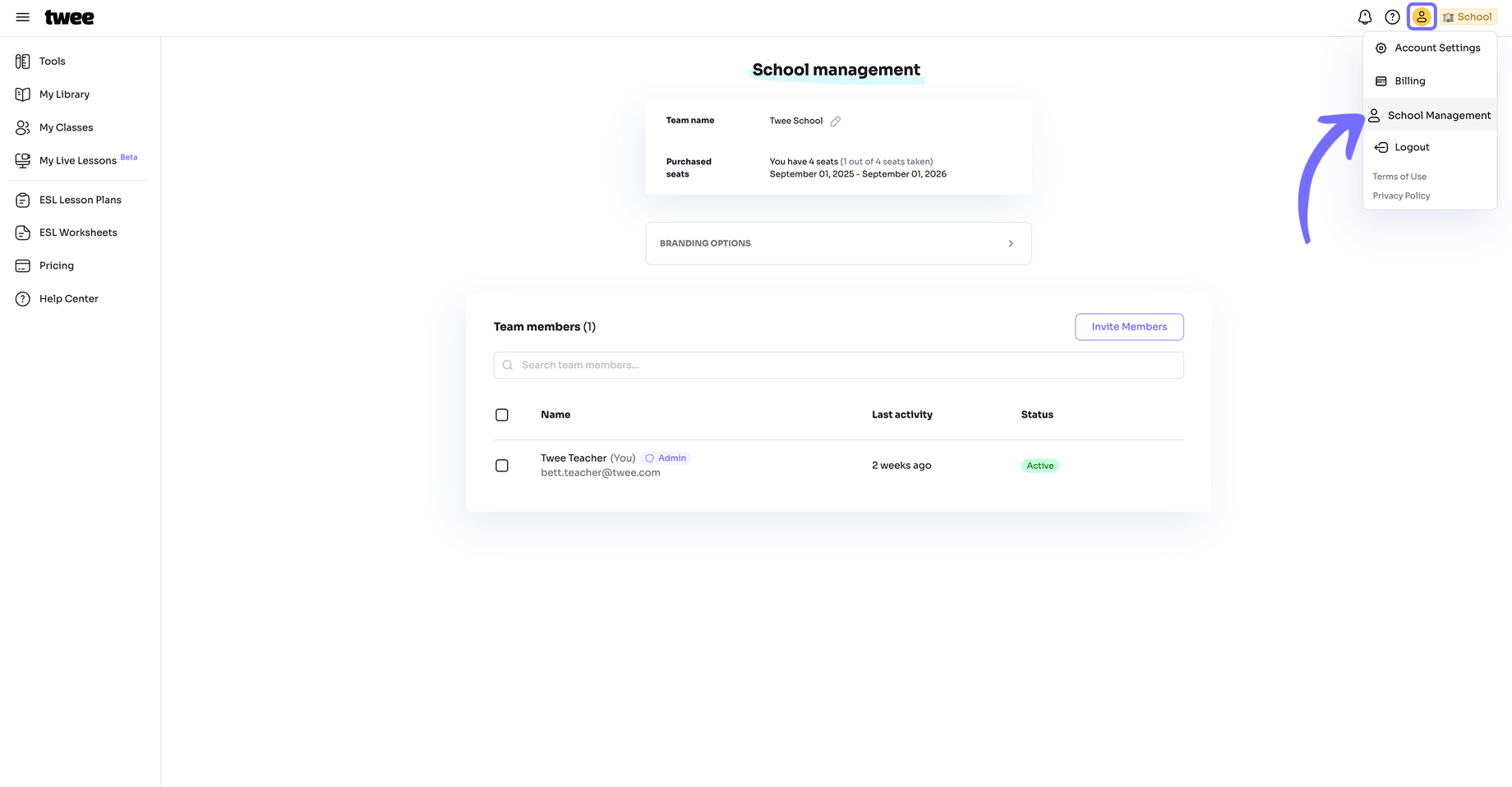Open notifications bell icon

pos(1365,17)
